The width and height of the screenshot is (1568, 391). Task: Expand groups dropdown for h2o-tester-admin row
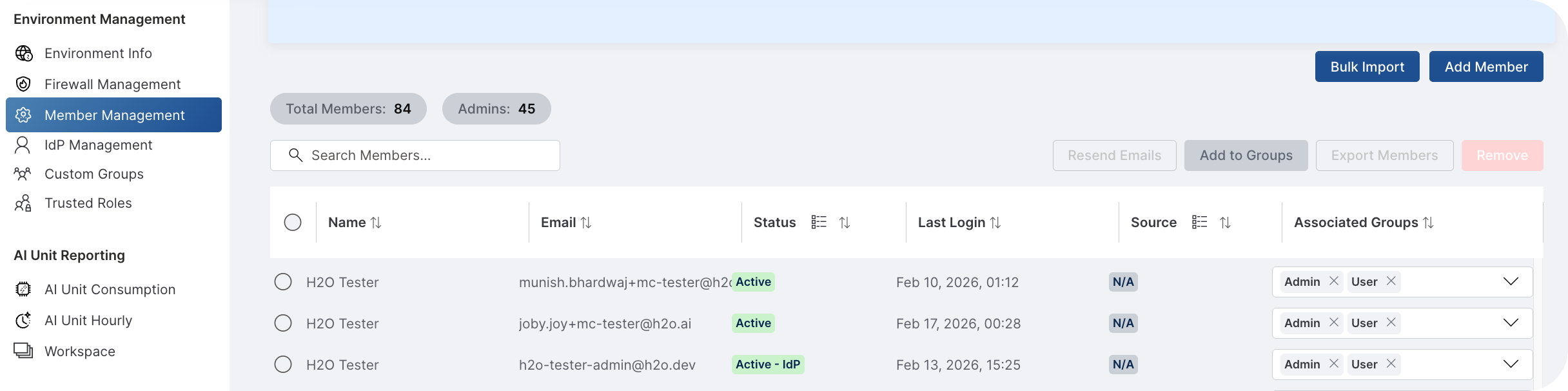[x=1511, y=364]
